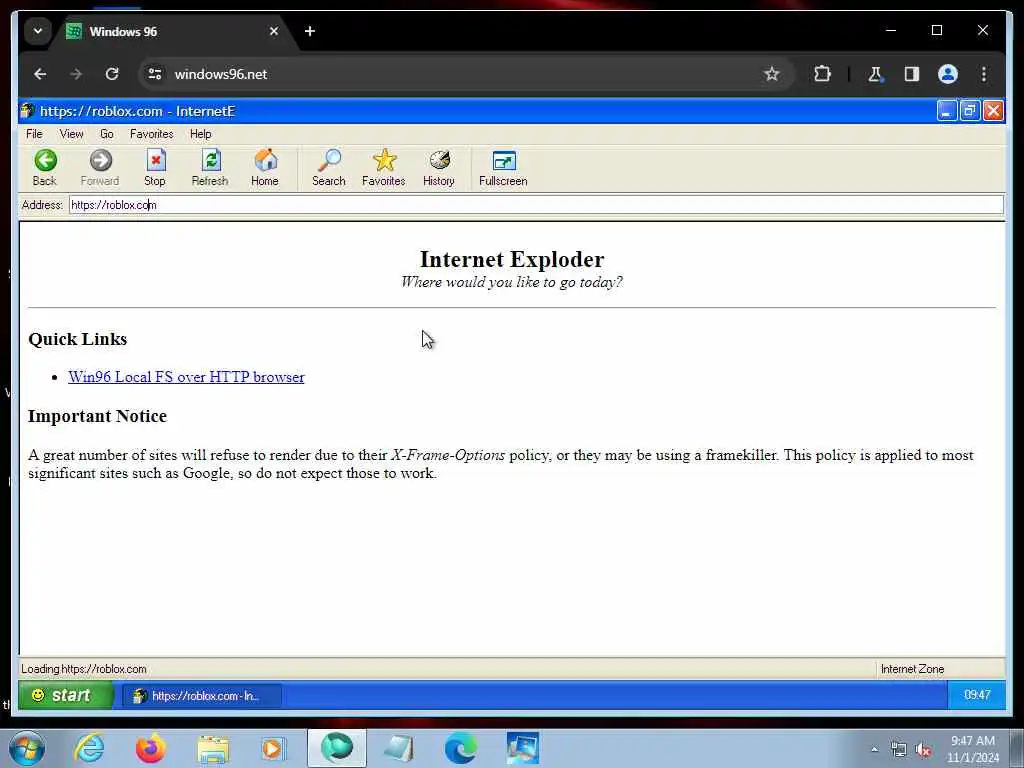Open the Go menu
The height and width of the screenshot is (768, 1024).
coord(106,134)
